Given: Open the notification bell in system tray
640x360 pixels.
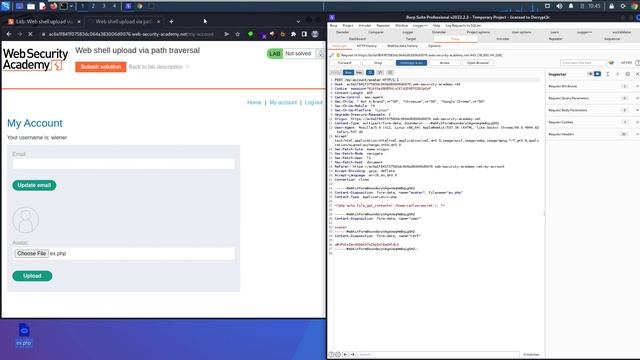Looking at the screenshot, I should [571, 6].
